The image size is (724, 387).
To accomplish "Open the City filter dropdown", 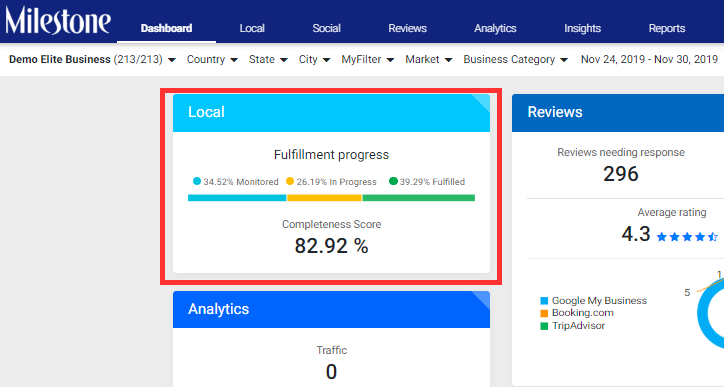I will tap(314, 60).
